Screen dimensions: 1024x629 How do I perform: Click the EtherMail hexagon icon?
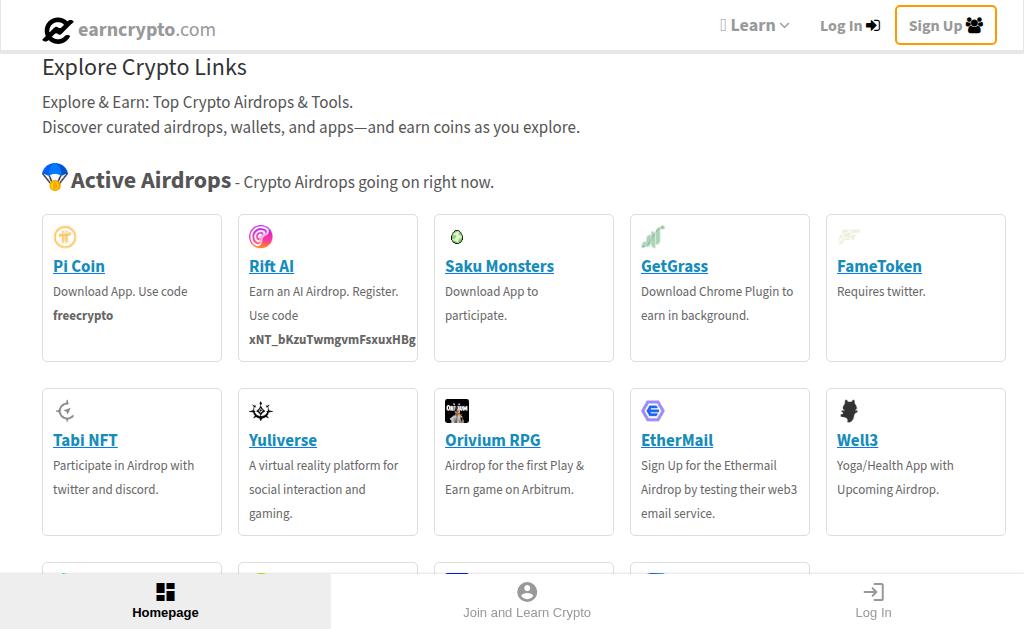(653, 411)
